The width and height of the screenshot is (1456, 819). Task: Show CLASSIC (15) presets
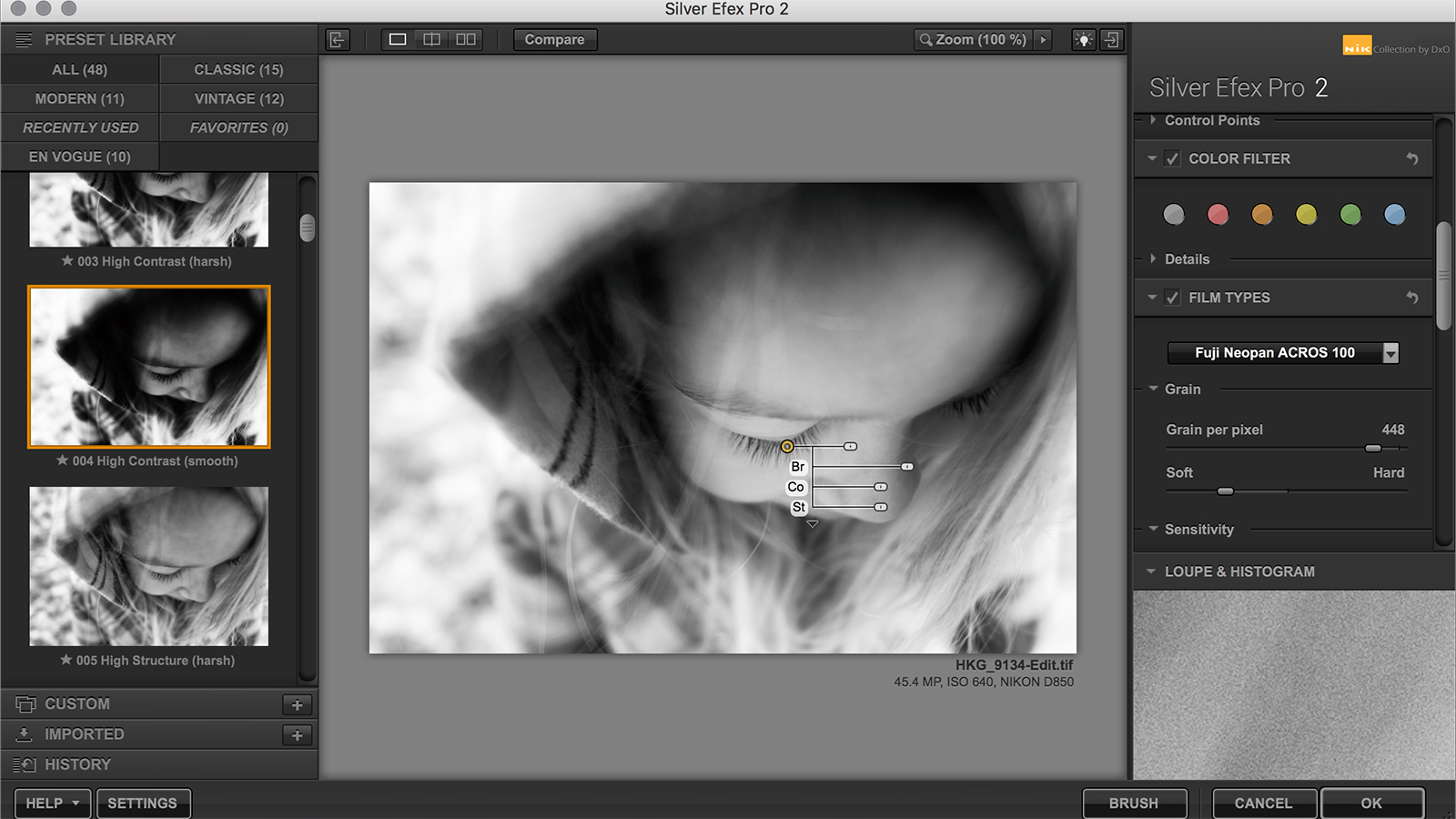(238, 69)
